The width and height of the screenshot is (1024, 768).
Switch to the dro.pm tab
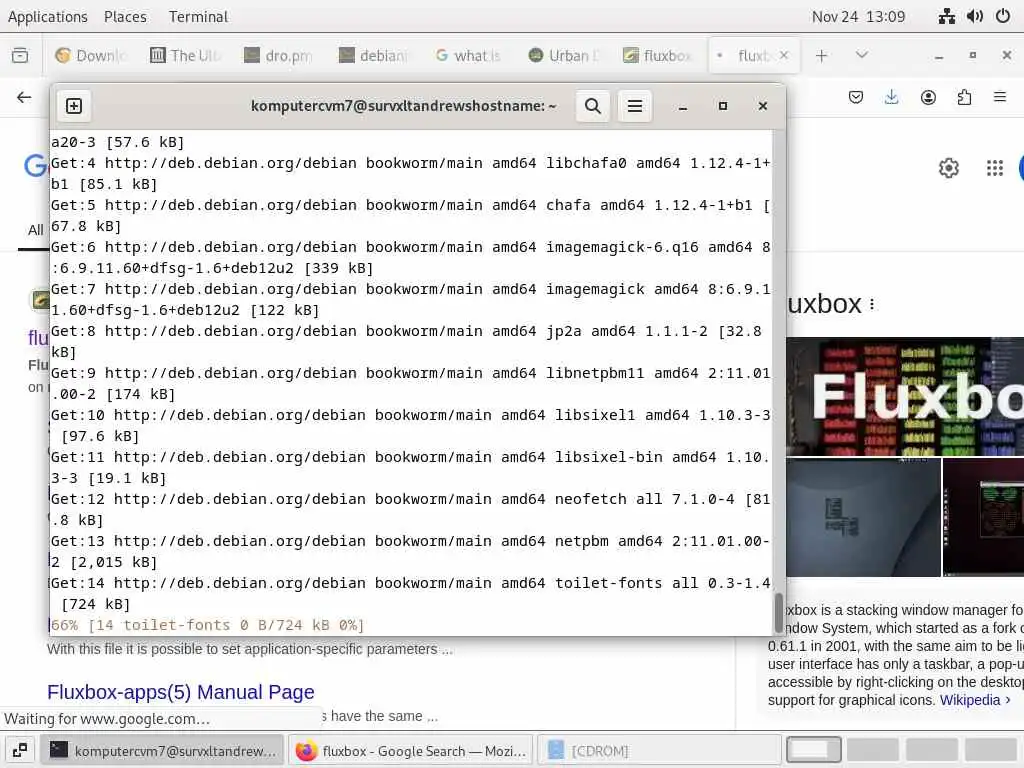tap(280, 56)
